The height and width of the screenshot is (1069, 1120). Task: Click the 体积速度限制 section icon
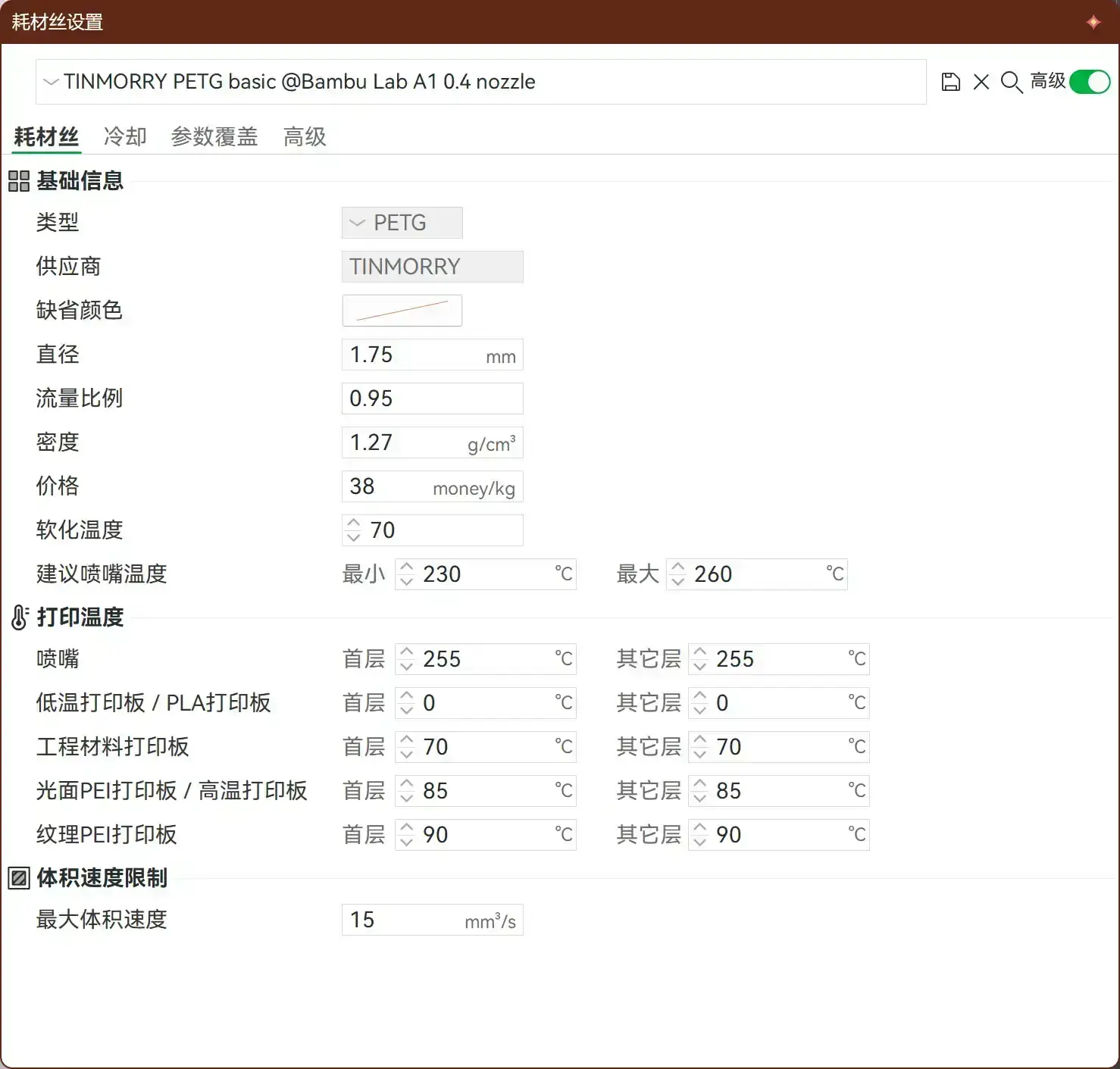pyautogui.click(x=19, y=878)
